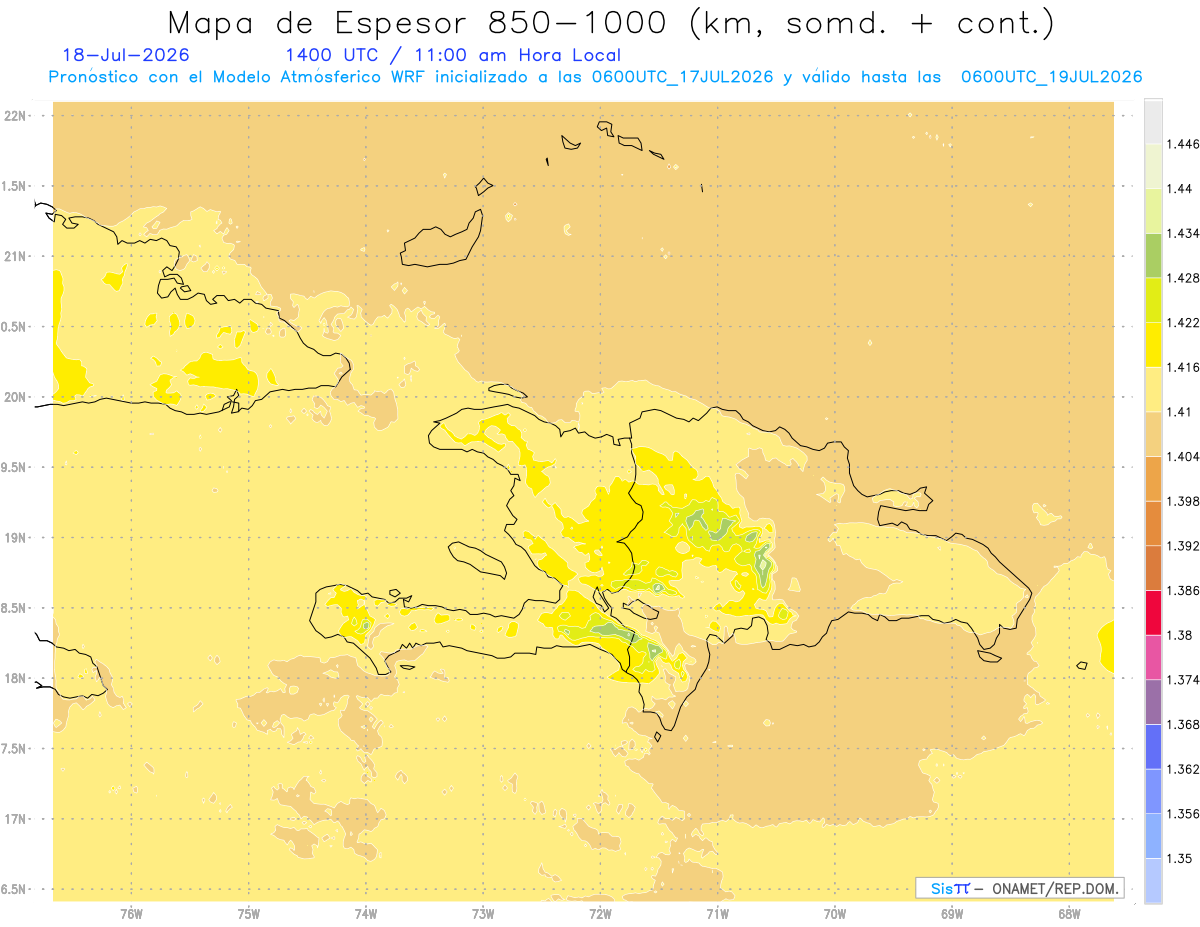The width and height of the screenshot is (1200, 927).
Task: Click the colorbar value '1.434'
Action: pyautogui.click(x=1183, y=233)
